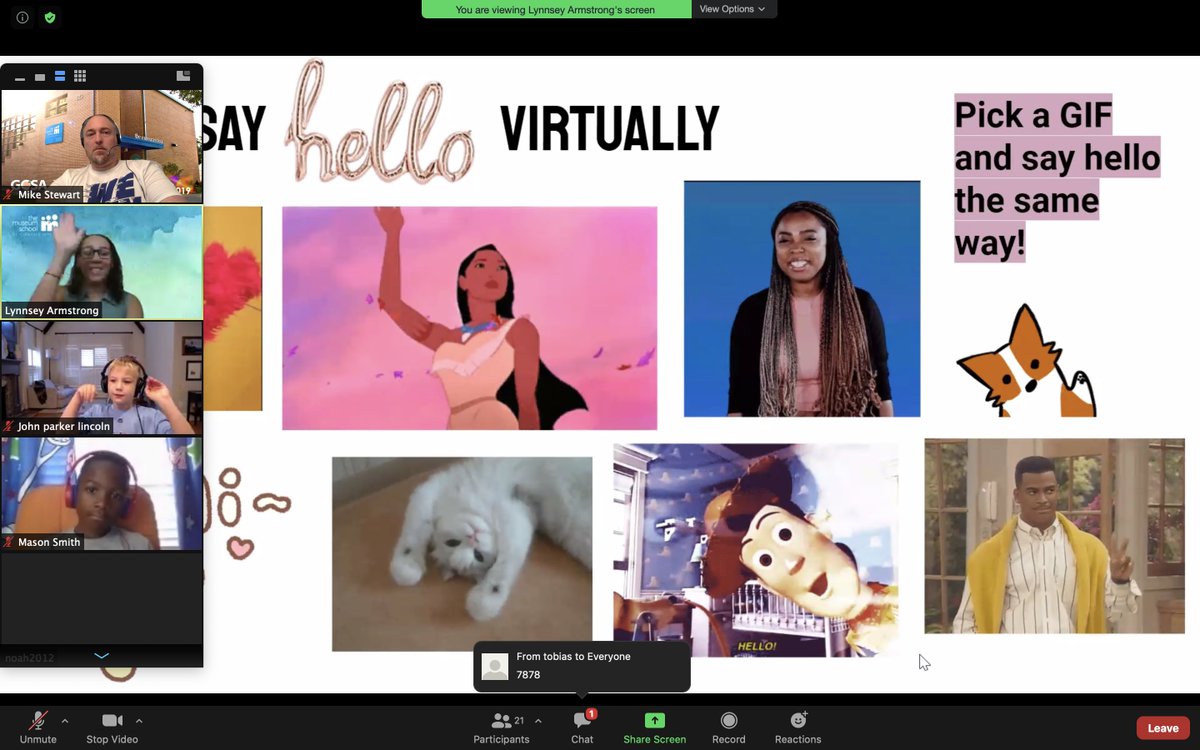The height and width of the screenshot is (750, 1200).
Task: Hide the video panel using the minimize bar icon
Action: [x=20, y=77]
